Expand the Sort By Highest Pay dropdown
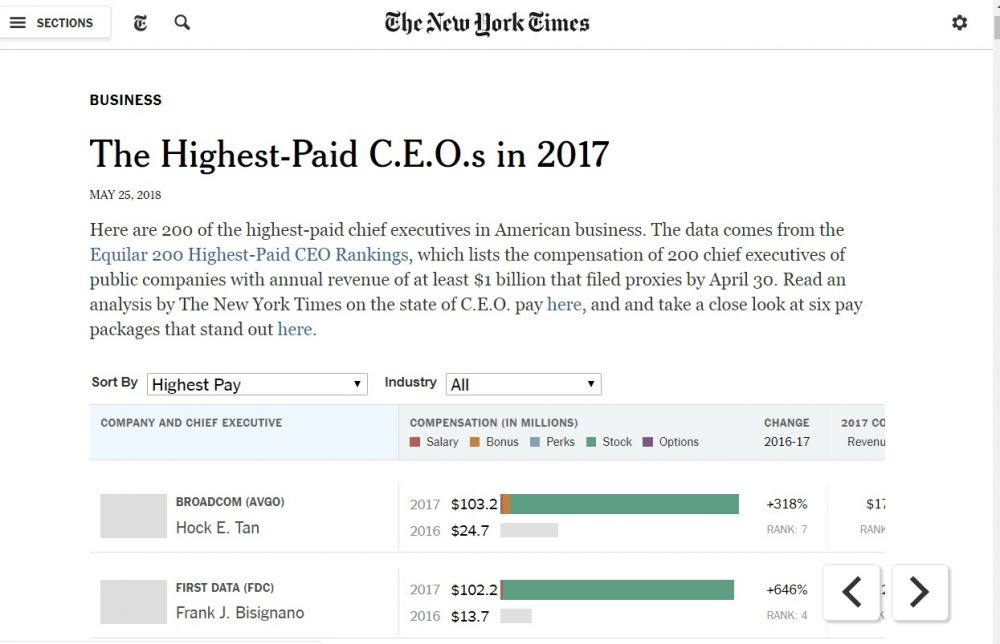This screenshot has width=1000, height=644. point(257,384)
